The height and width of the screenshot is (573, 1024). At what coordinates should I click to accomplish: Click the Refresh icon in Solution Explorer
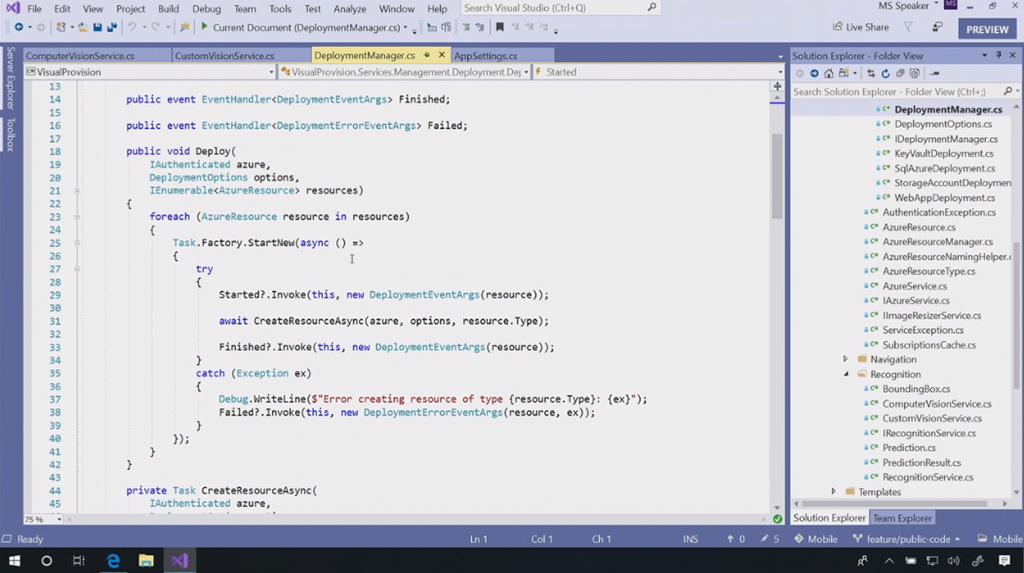click(885, 73)
